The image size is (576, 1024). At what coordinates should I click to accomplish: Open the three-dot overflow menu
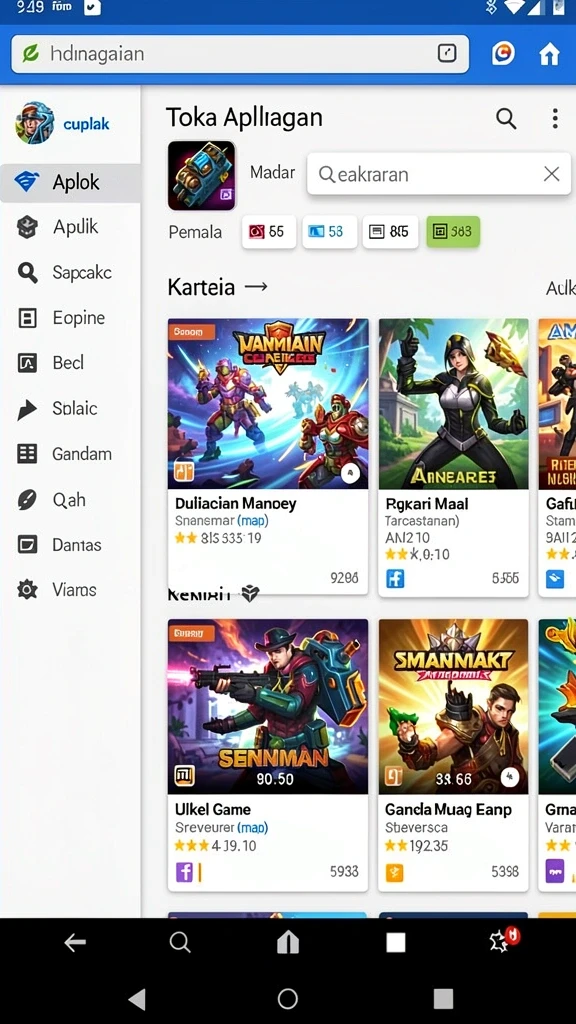(x=554, y=118)
